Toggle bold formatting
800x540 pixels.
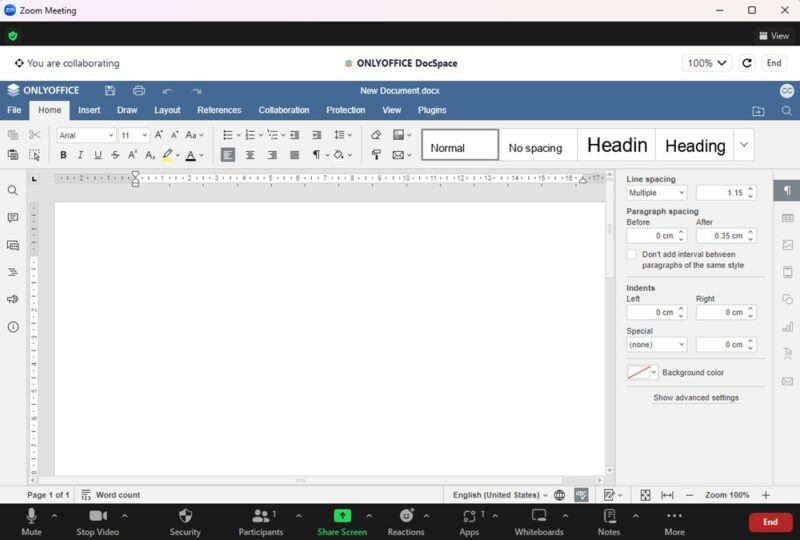[63, 155]
